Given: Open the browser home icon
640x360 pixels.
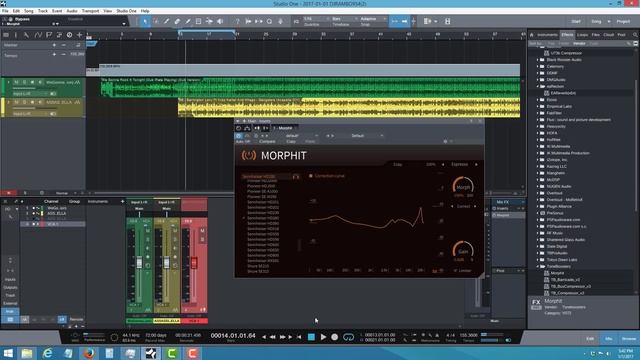Looking at the screenshot, I should (x=532, y=35).
